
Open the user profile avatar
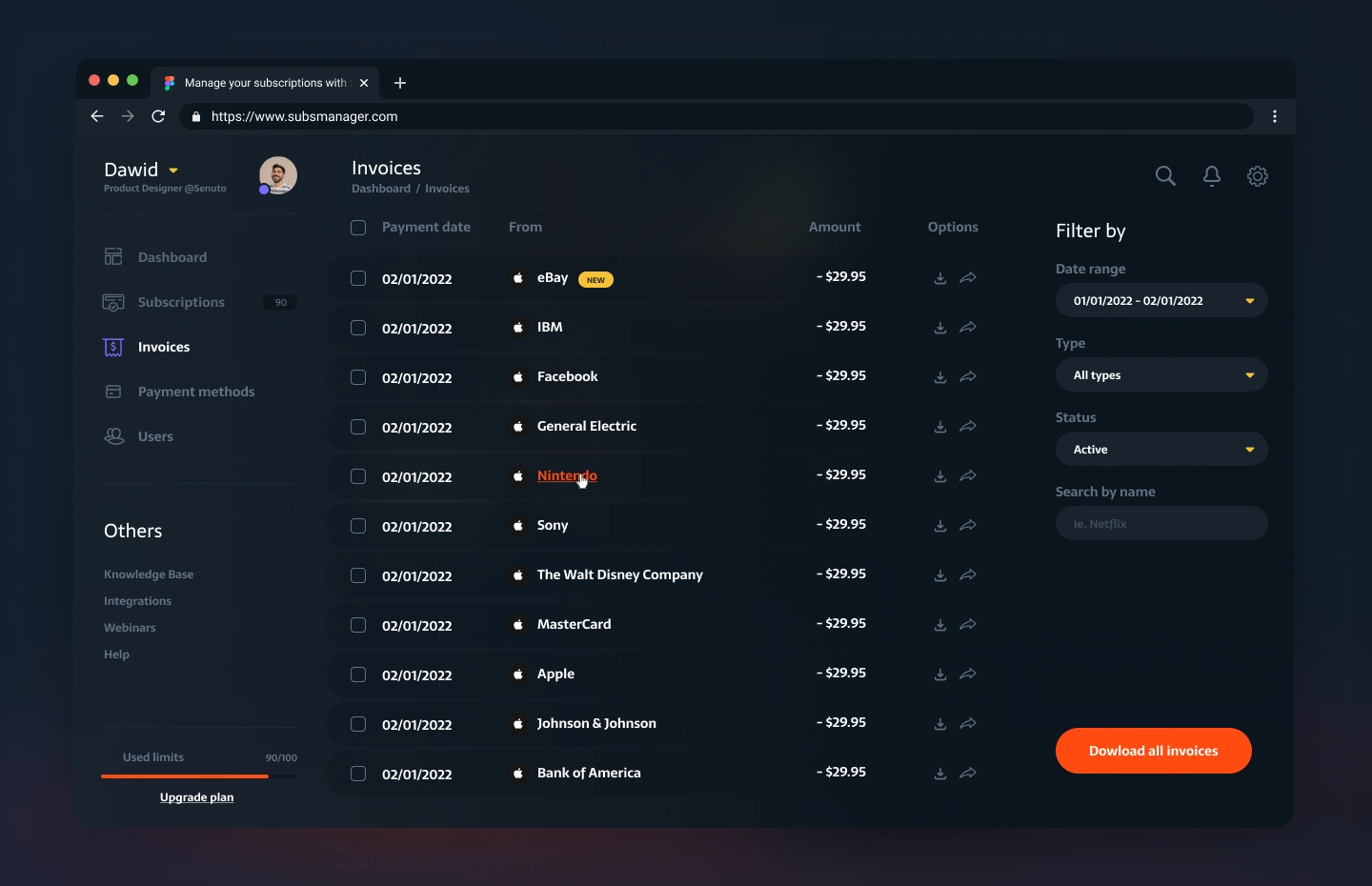[278, 175]
